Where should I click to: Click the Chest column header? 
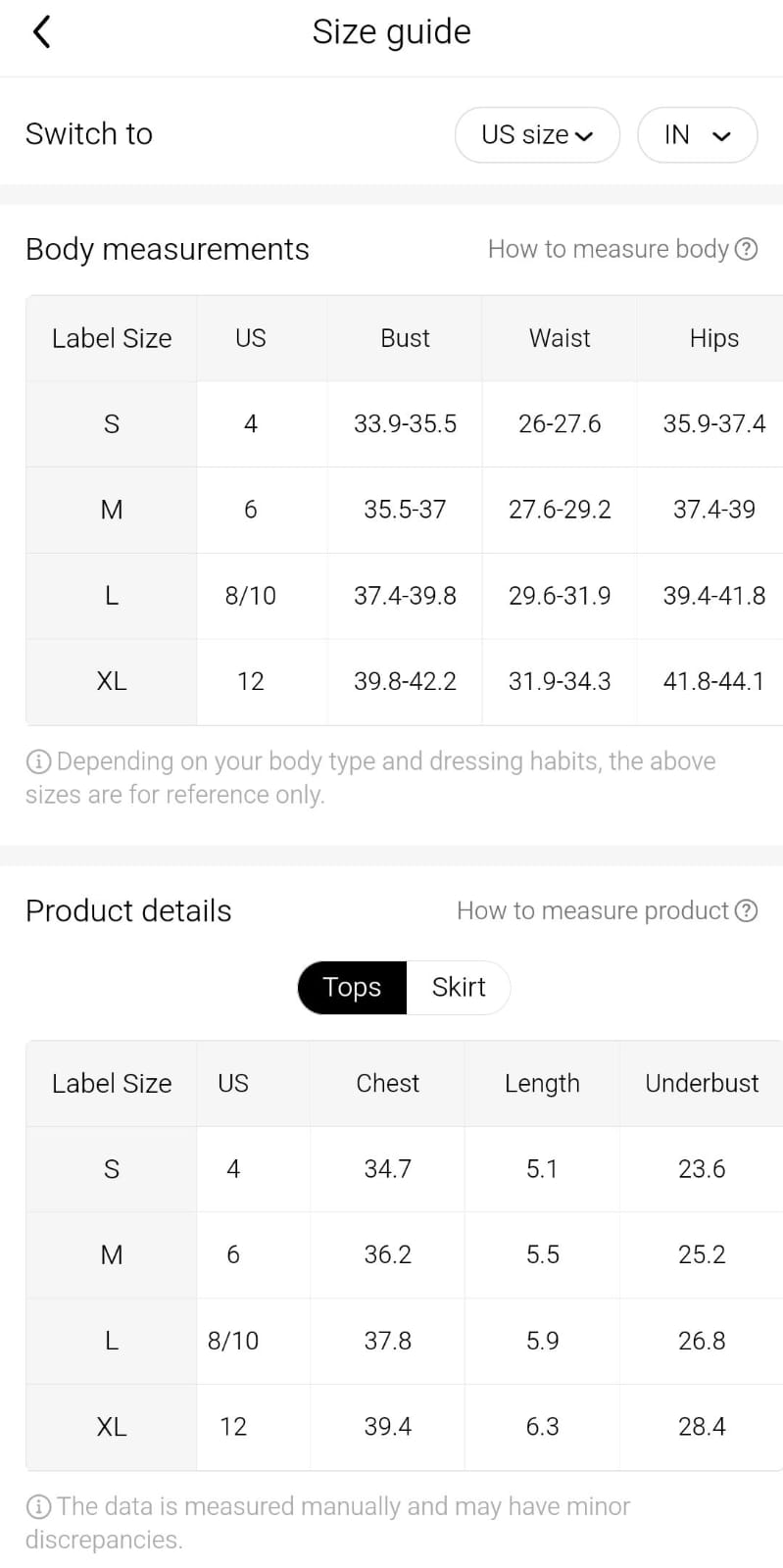pos(387,1083)
